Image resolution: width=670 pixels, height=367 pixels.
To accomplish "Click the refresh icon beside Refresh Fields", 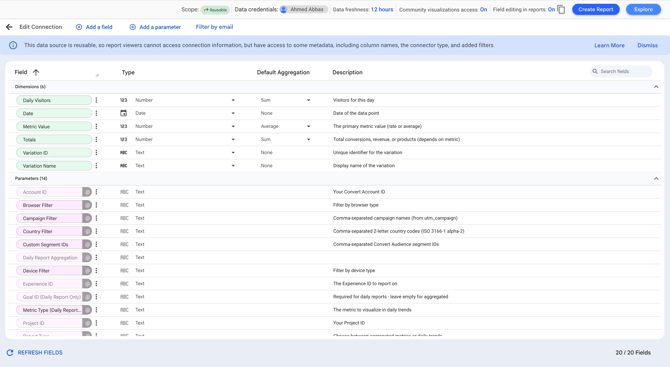I will tap(10, 352).
